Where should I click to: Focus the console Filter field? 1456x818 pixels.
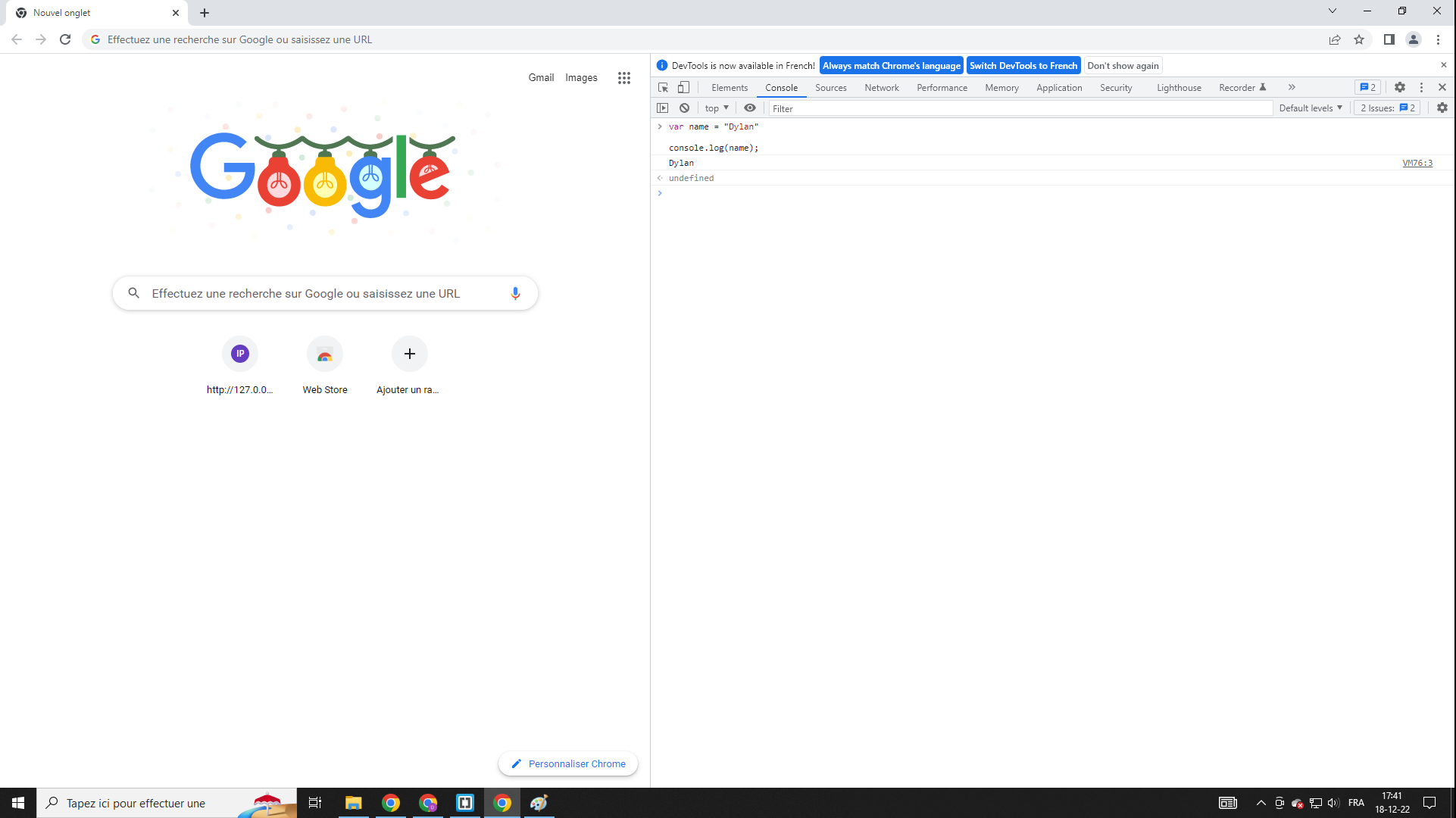tap(1020, 108)
